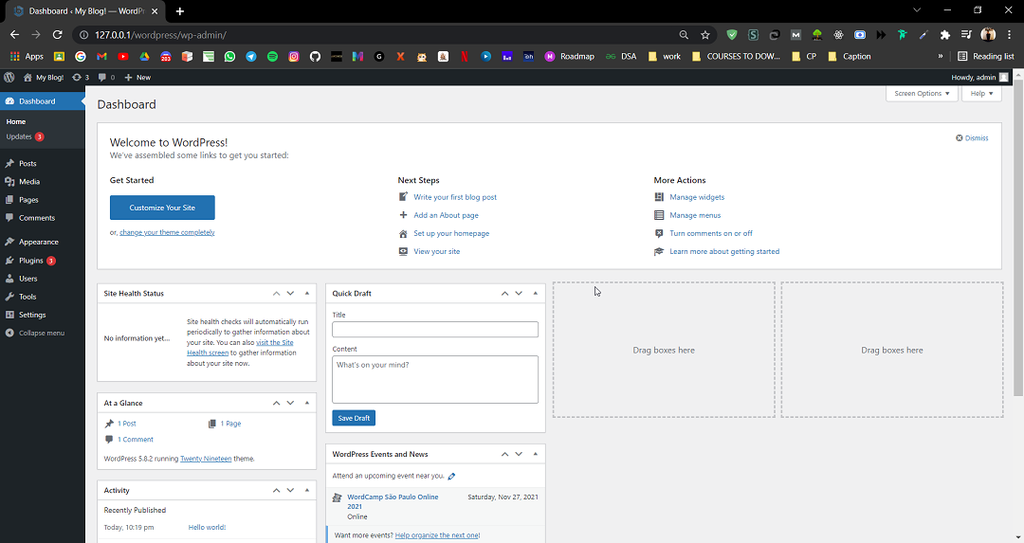Click the View your site link

(437, 252)
